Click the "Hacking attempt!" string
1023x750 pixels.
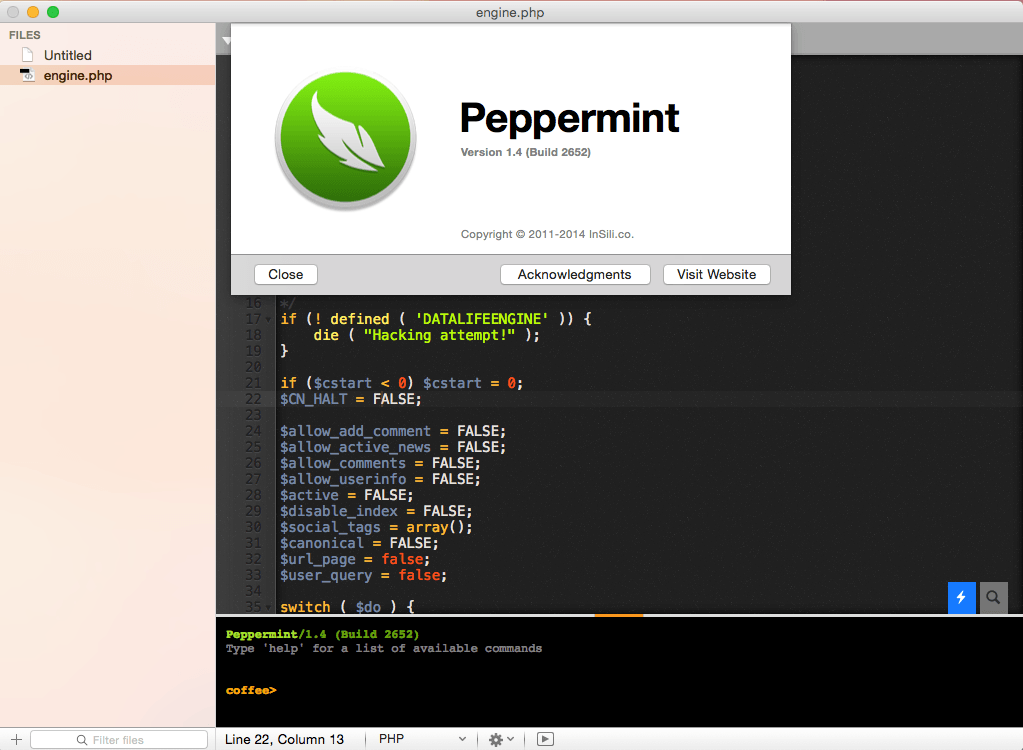point(439,335)
